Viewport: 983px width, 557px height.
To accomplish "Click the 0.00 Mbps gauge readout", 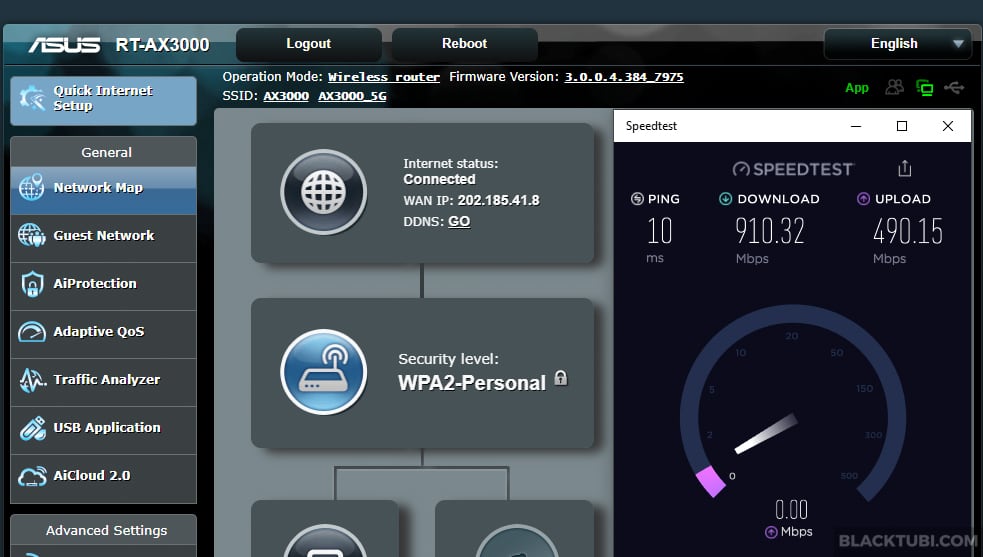I will click(791, 509).
